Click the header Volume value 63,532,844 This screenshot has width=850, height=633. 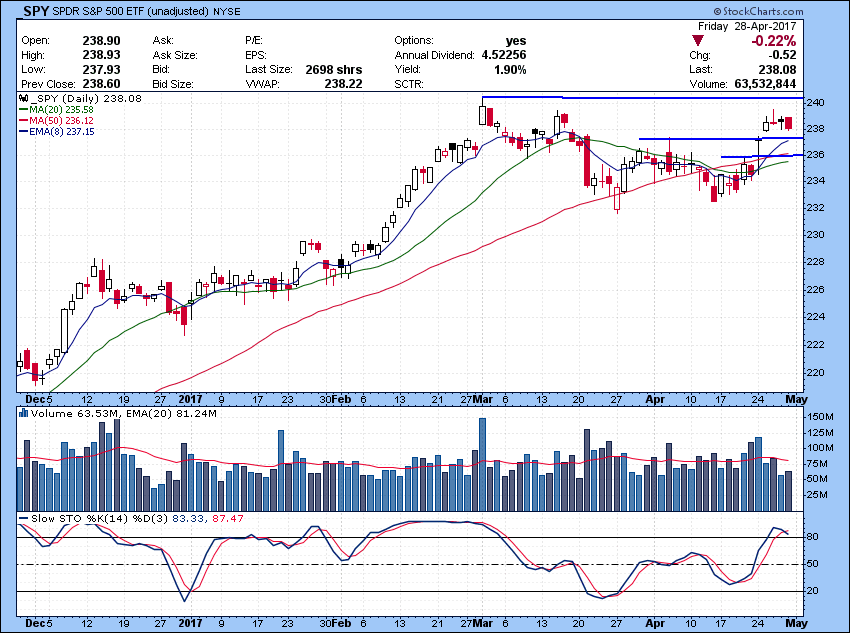click(x=765, y=84)
